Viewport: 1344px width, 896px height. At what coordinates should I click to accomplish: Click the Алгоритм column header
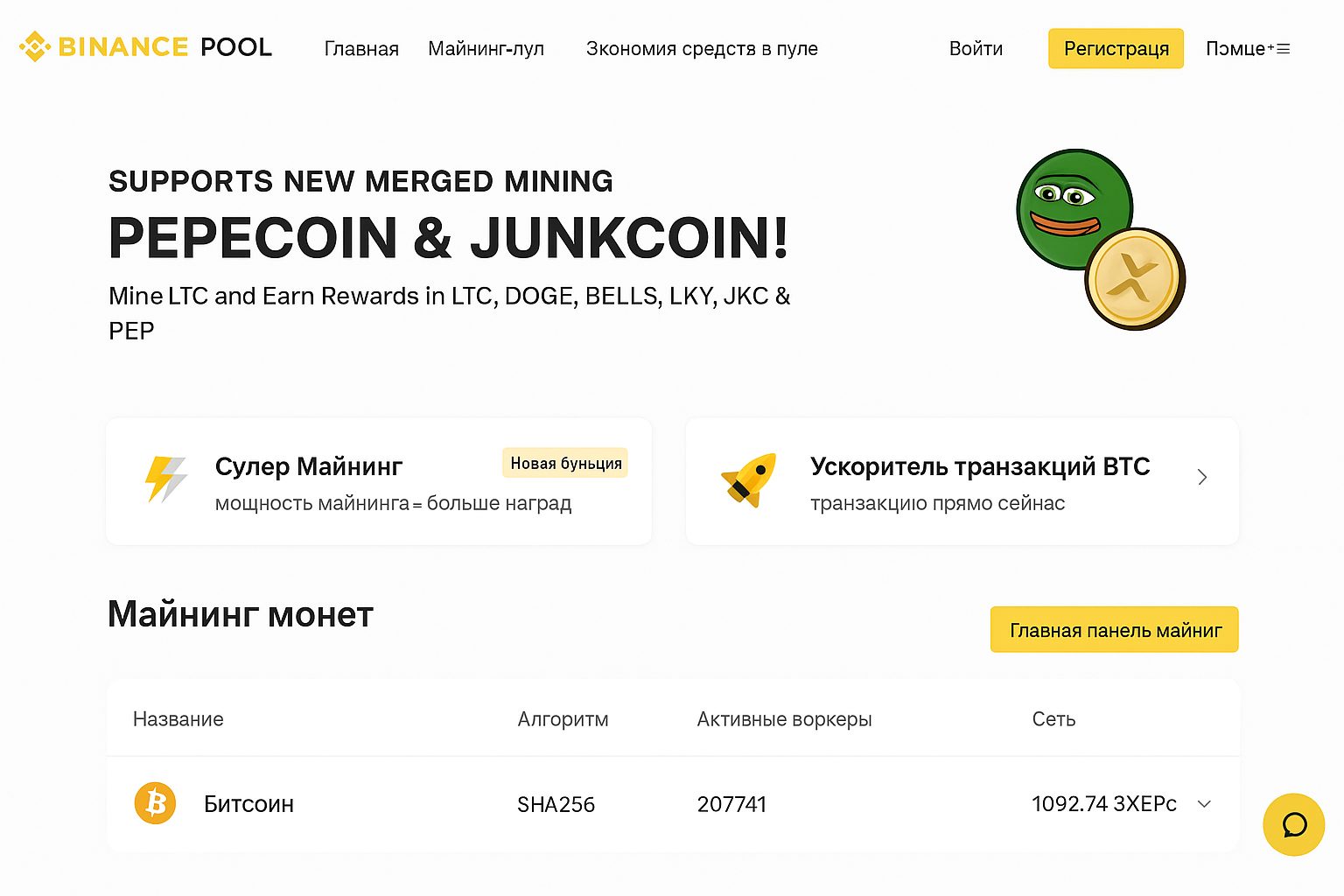pos(563,719)
